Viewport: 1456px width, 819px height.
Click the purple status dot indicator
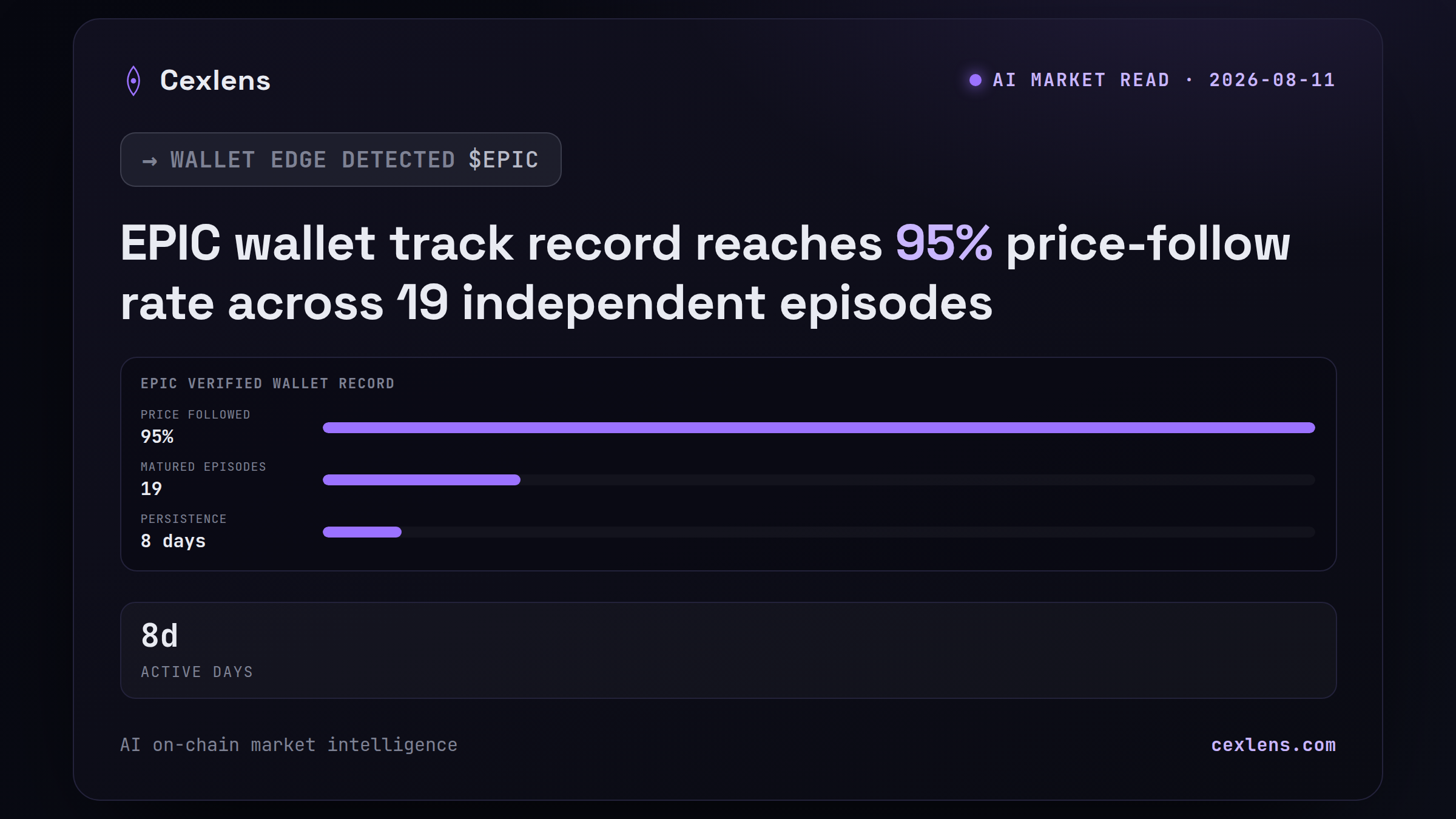tap(976, 80)
